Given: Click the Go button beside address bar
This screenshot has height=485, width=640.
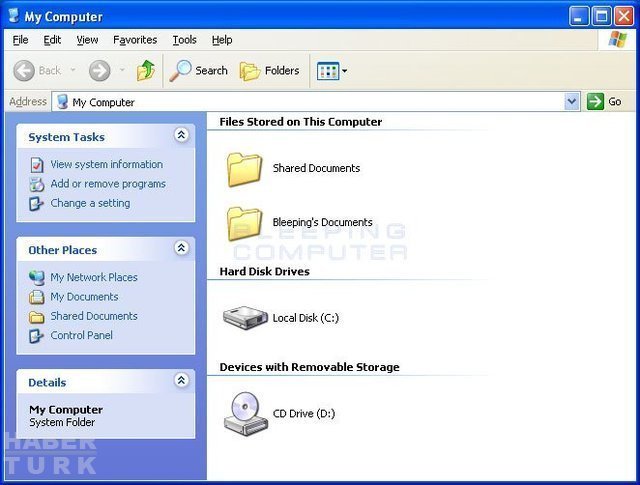Looking at the screenshot, I should click(x=605, y=101).
